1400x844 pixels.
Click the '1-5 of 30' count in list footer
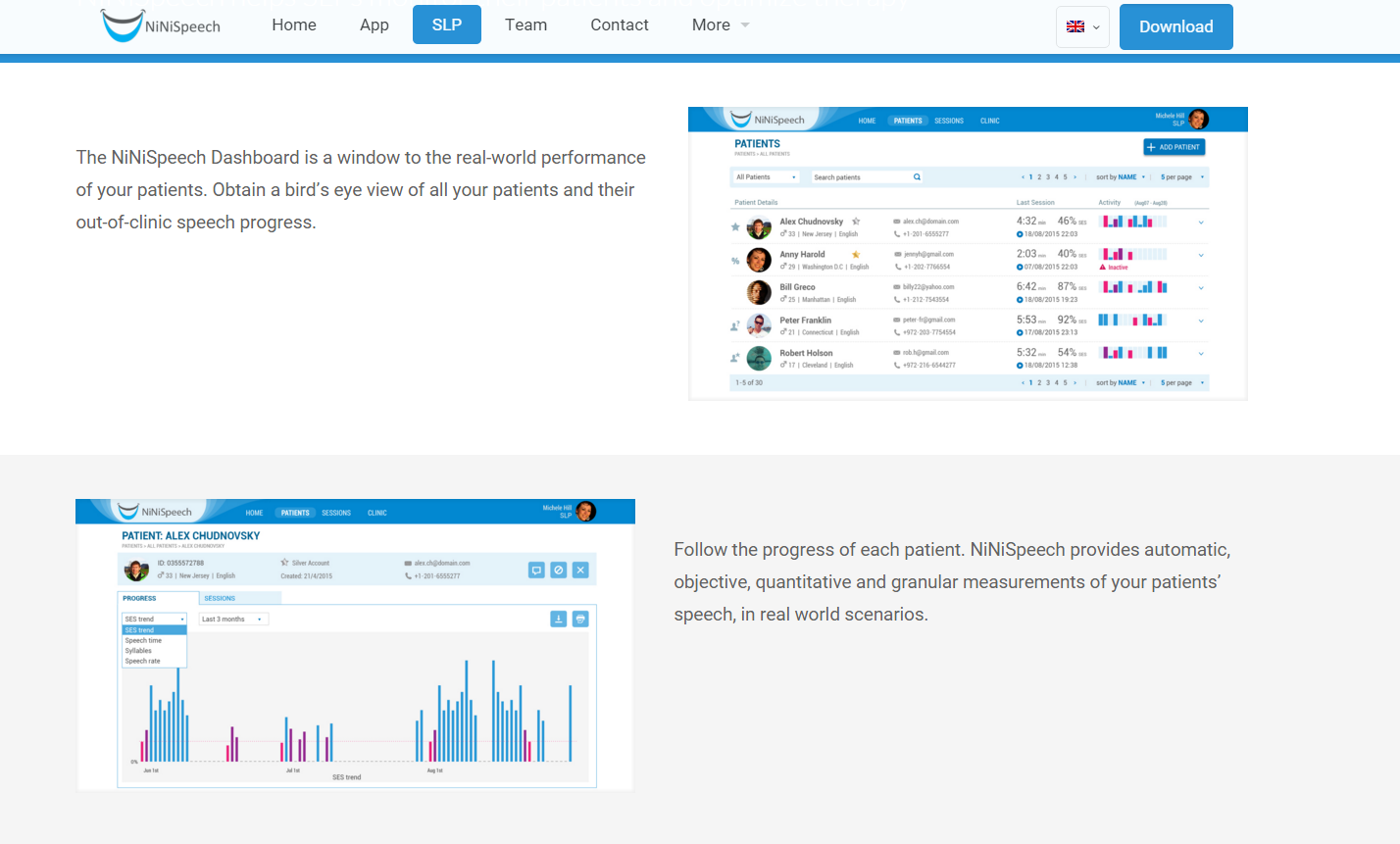[x=749, y=383]
